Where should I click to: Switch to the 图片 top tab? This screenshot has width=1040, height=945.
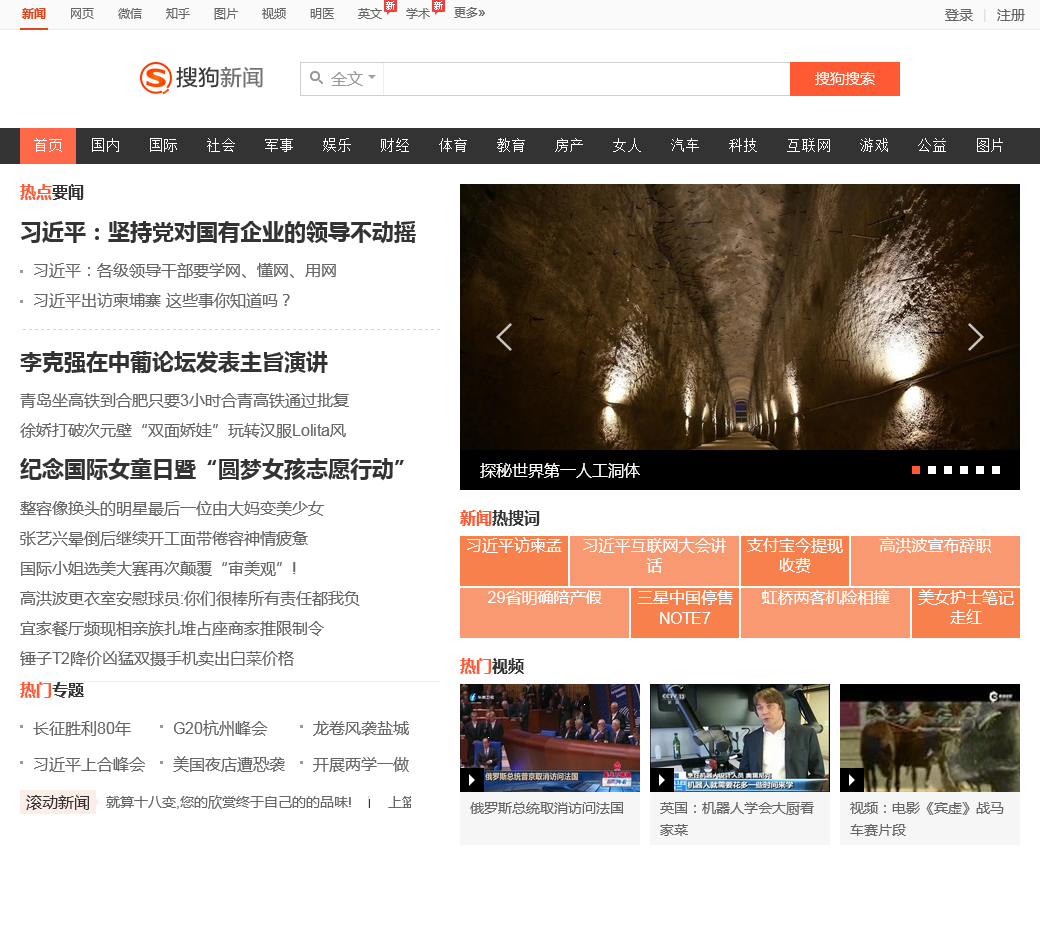[226, 13]
